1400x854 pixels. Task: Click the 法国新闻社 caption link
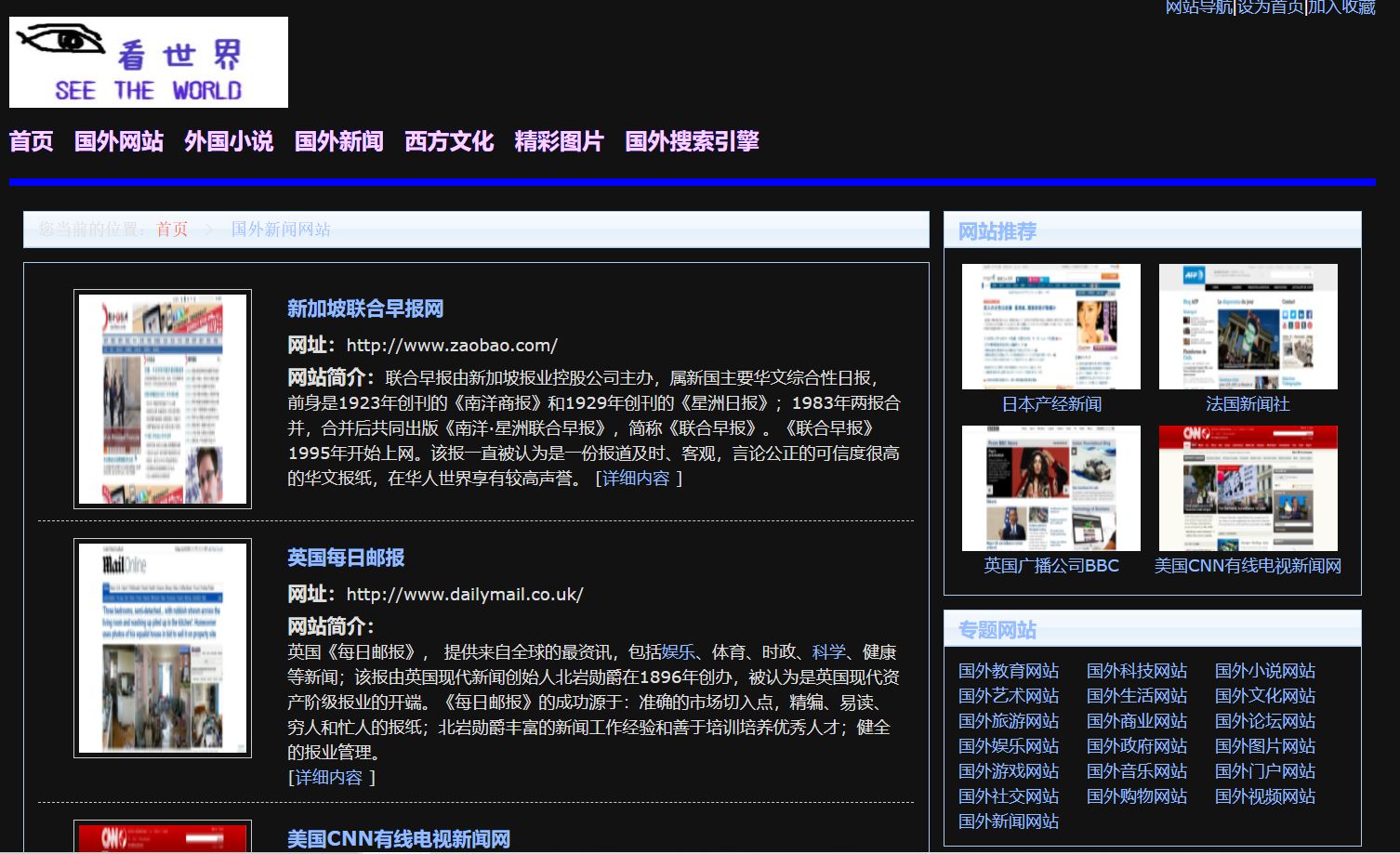(1248, 404)
